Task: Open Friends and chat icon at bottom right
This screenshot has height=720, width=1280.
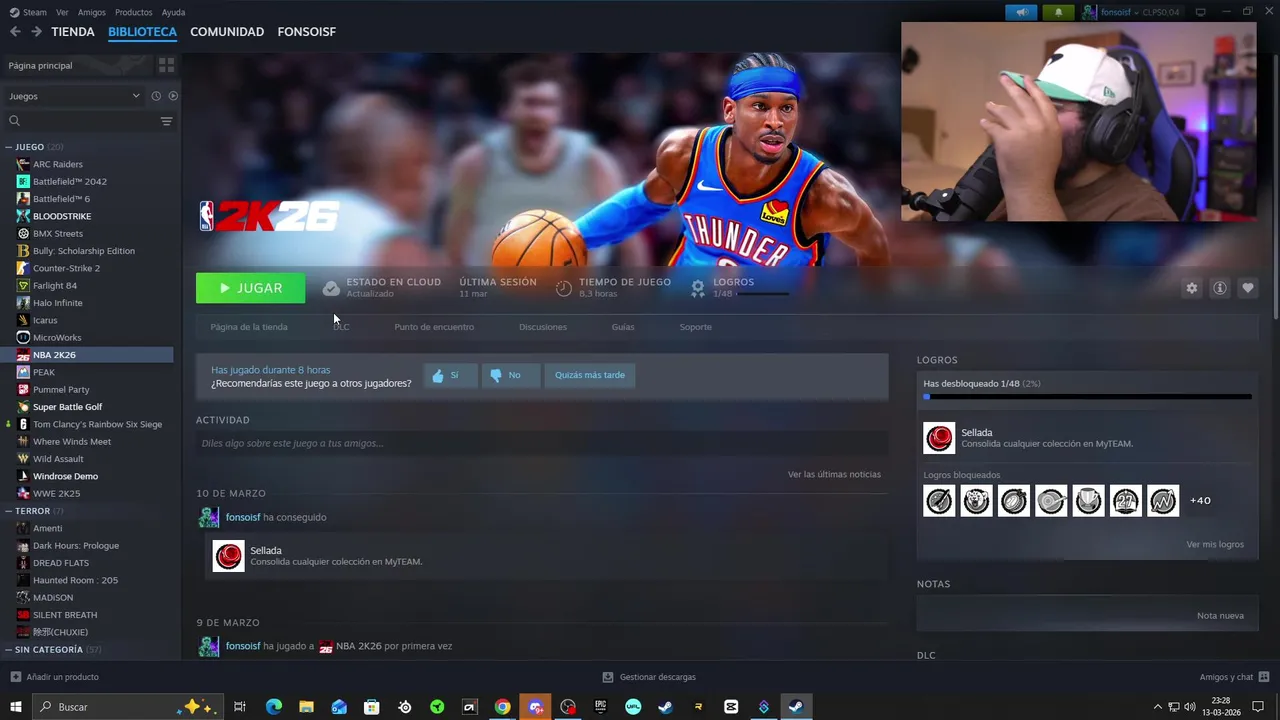Action: point(1263,677)
